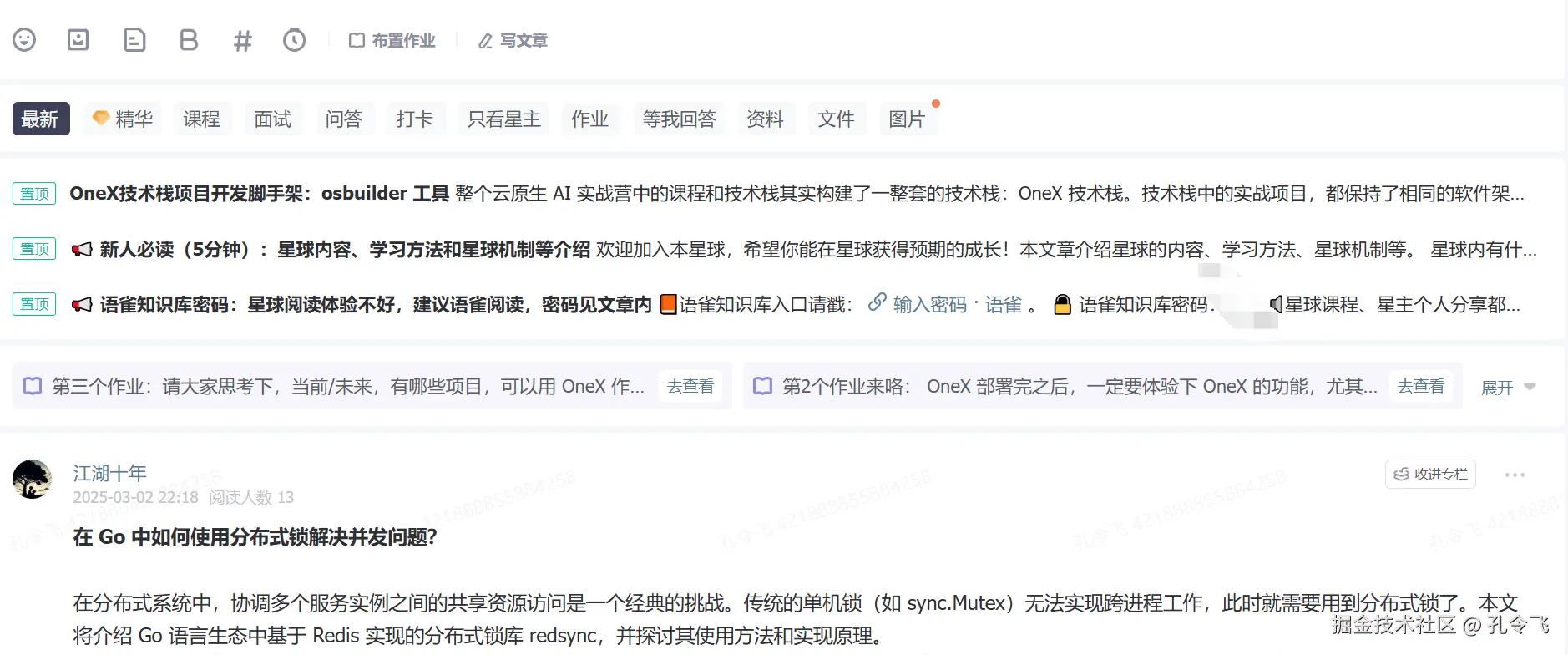Click avatar of 江湖十年
This screenshot has height=655, width=1568.
click(x=33, y=479)
